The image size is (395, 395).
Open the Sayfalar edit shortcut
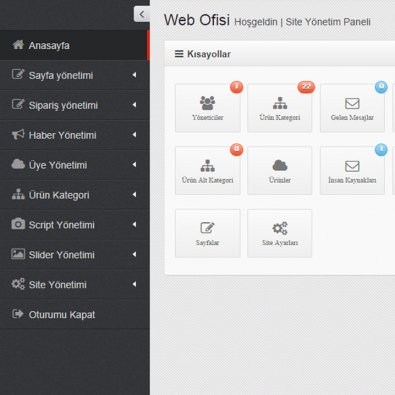[208, 233]
